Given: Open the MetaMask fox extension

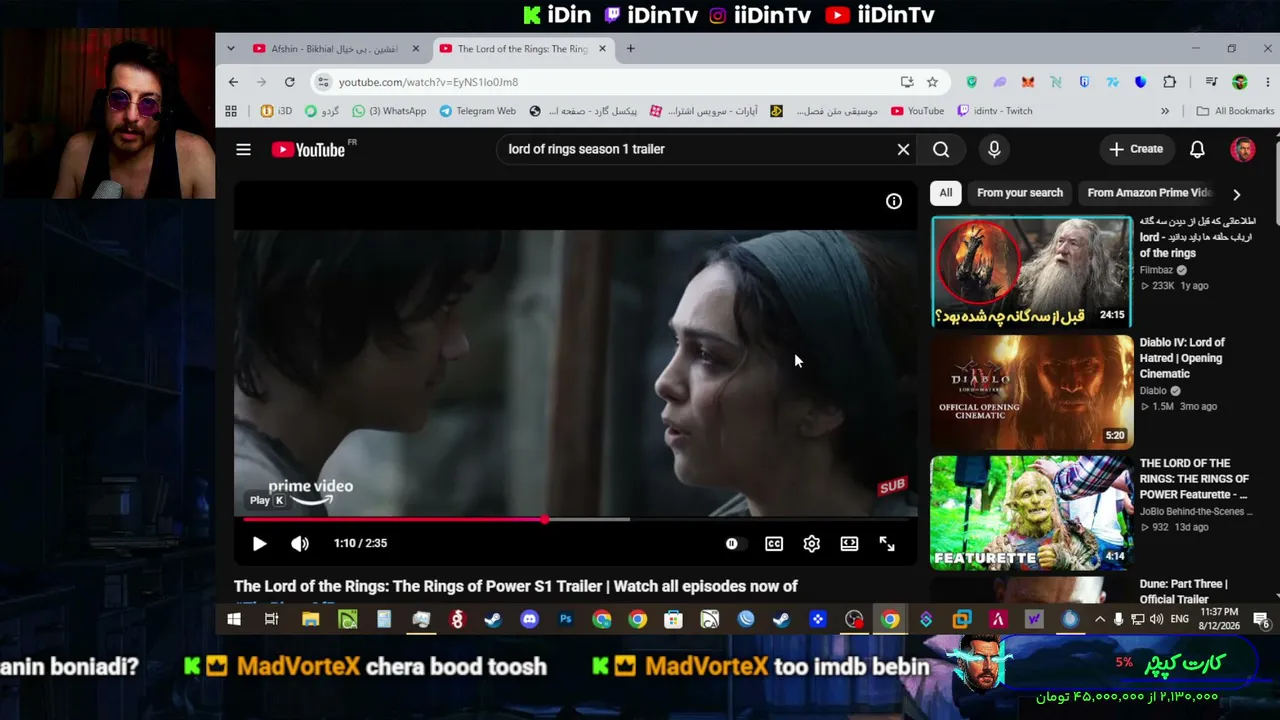Looking at the screenshot, I should (1027, 82).
